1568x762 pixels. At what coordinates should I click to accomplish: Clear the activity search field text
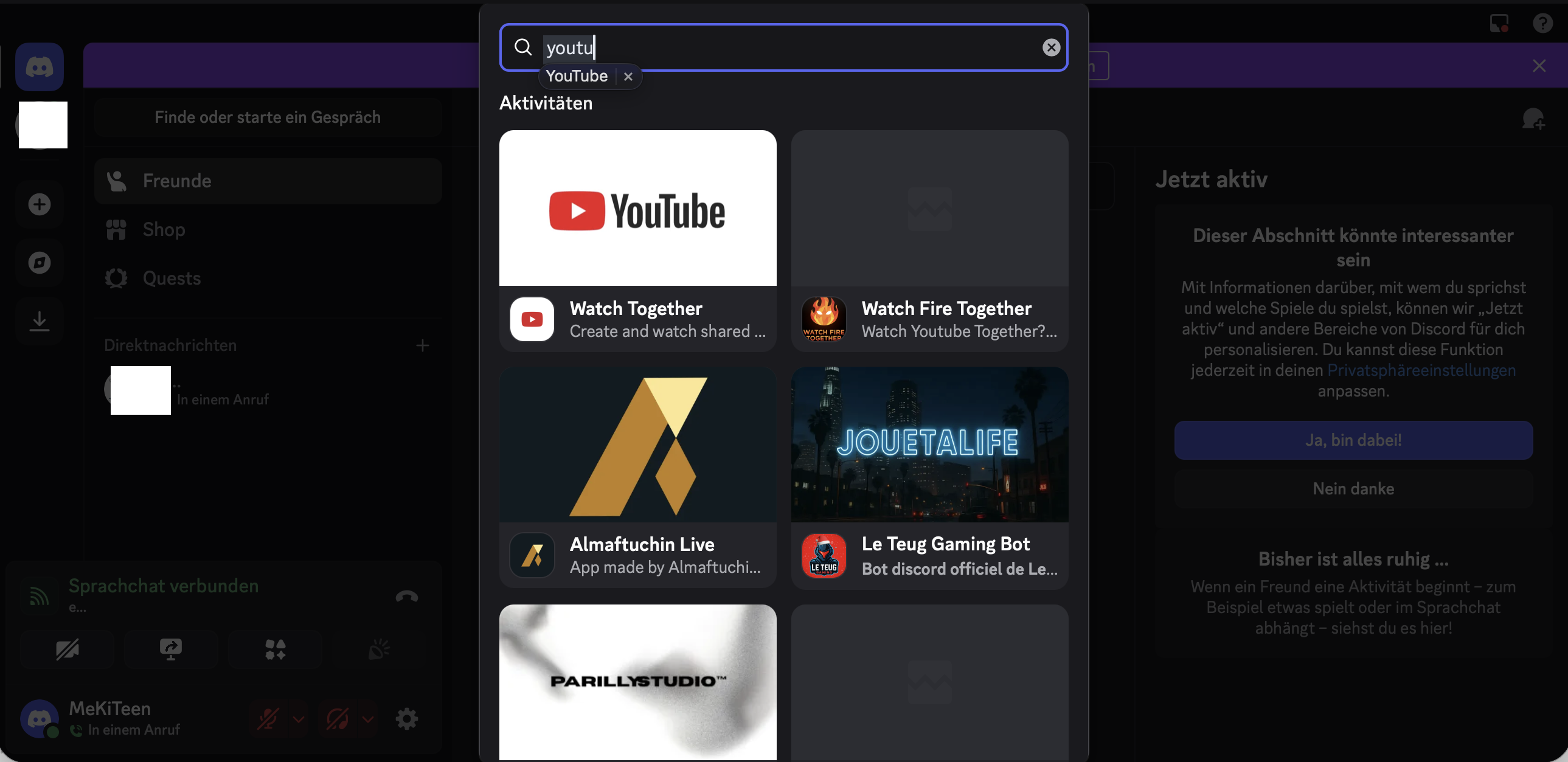click(1050, 47)
